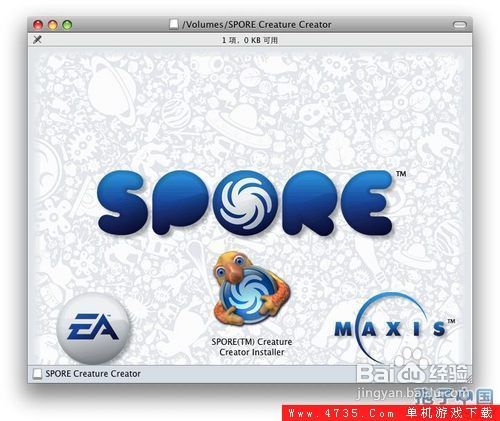Click the SPORE(TM) Creature Creator Installer label
The width and height of the screenshot is (500, 421).
click(252, 347)
